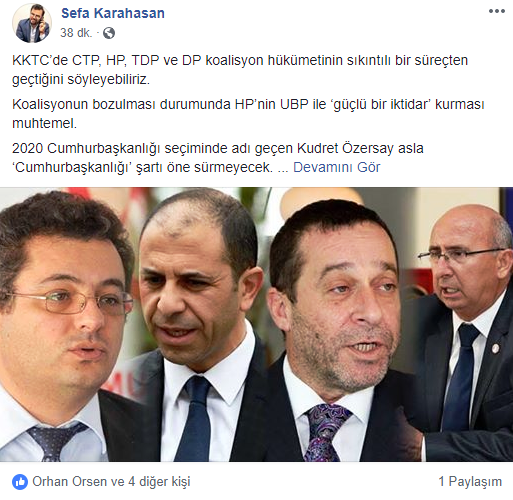Click the paragraph beginning "Koalisyonun bozulması"
The image size is (513, 500).
pos(248,114)
